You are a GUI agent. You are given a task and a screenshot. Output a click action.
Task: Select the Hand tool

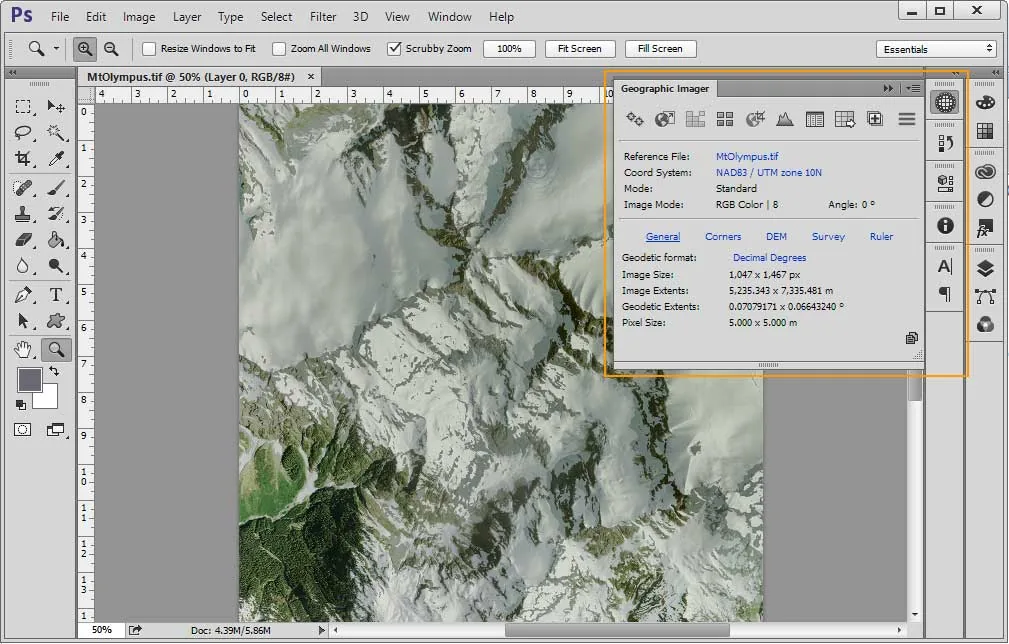tap(23, 349)
